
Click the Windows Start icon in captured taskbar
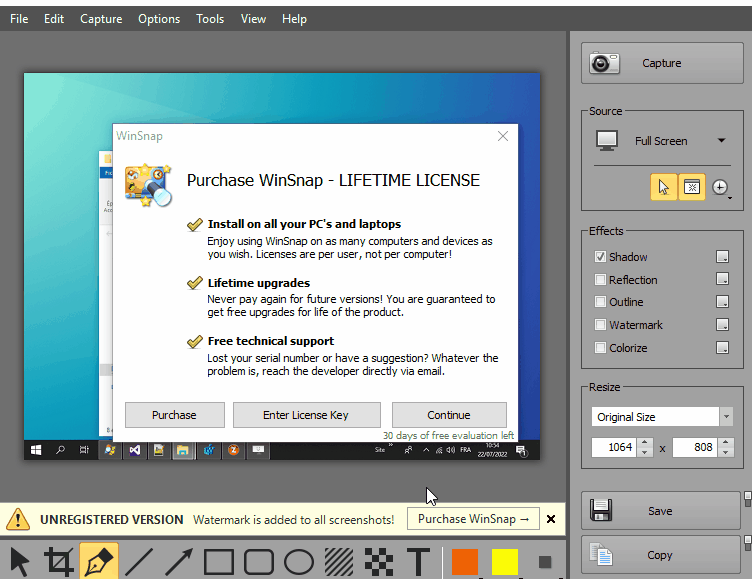point(36,450)
